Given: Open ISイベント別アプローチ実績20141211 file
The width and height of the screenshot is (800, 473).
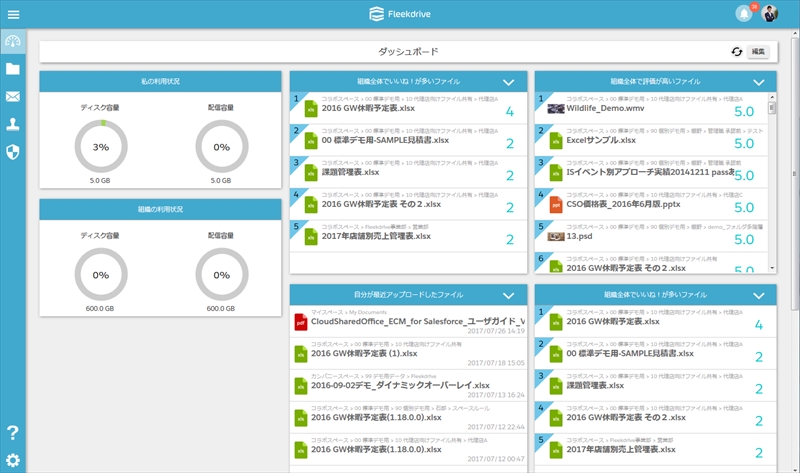Looking at the screenshot, I should point(651,172).
